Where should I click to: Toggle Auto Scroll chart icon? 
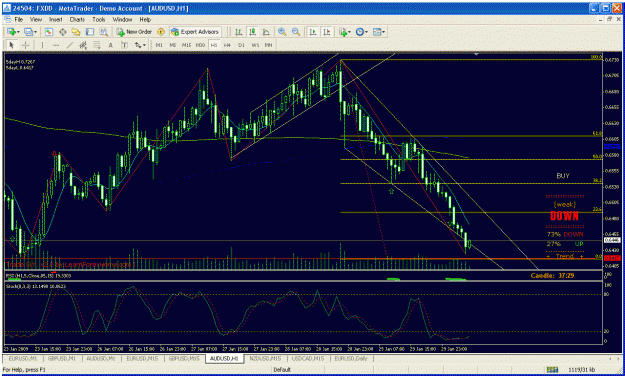click(313, 32)
